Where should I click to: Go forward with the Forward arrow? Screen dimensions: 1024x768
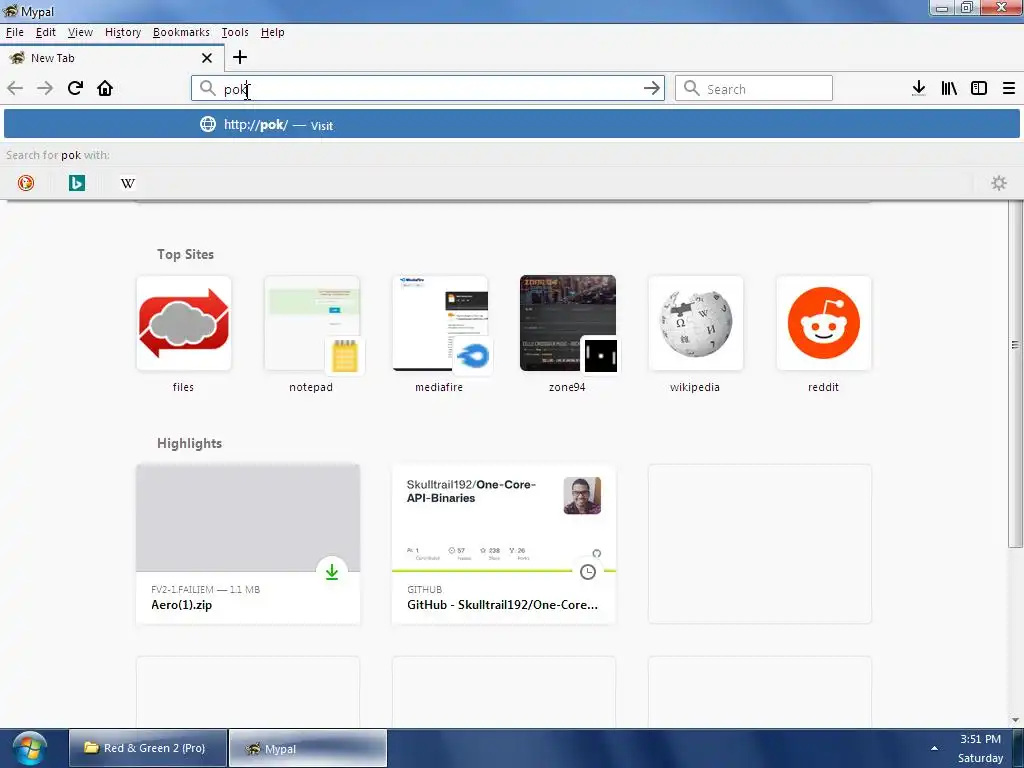(x=44, y=88)
